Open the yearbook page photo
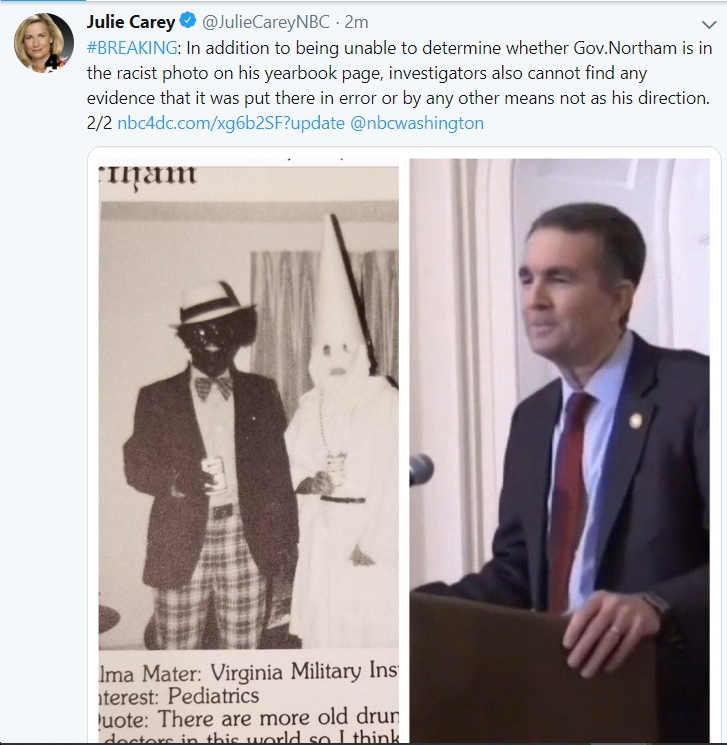 click(x=249, y=450)
